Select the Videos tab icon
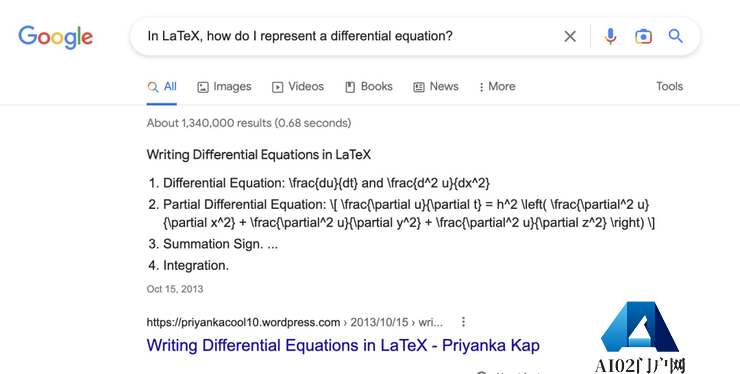The height and width of the screenshot is (374, 740). [x=278, y=87]
